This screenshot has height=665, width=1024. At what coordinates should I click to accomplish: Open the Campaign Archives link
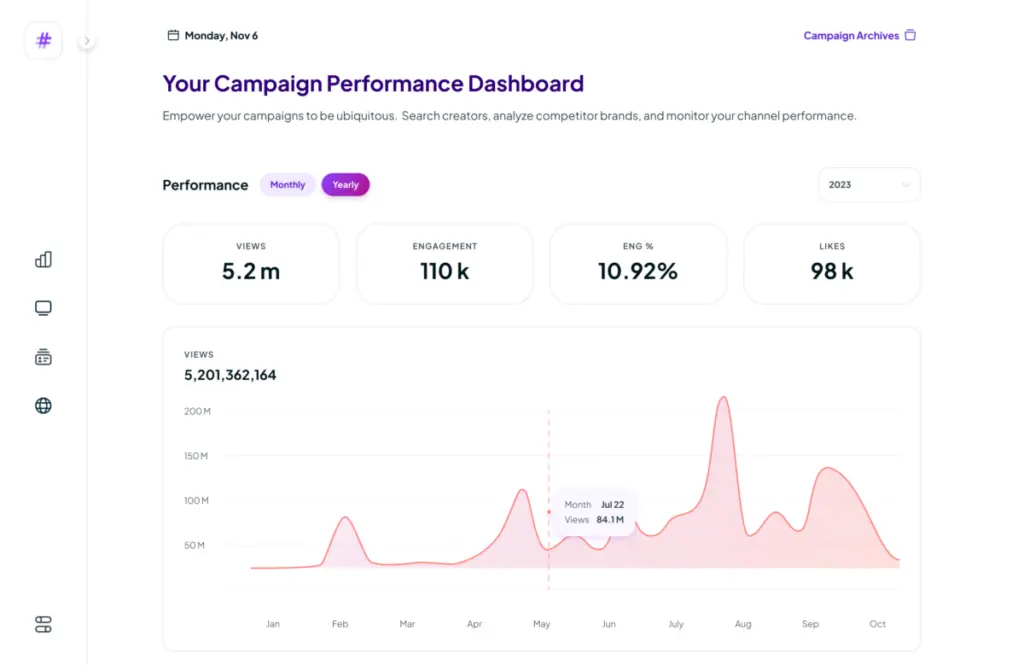(x=851, y=36)
